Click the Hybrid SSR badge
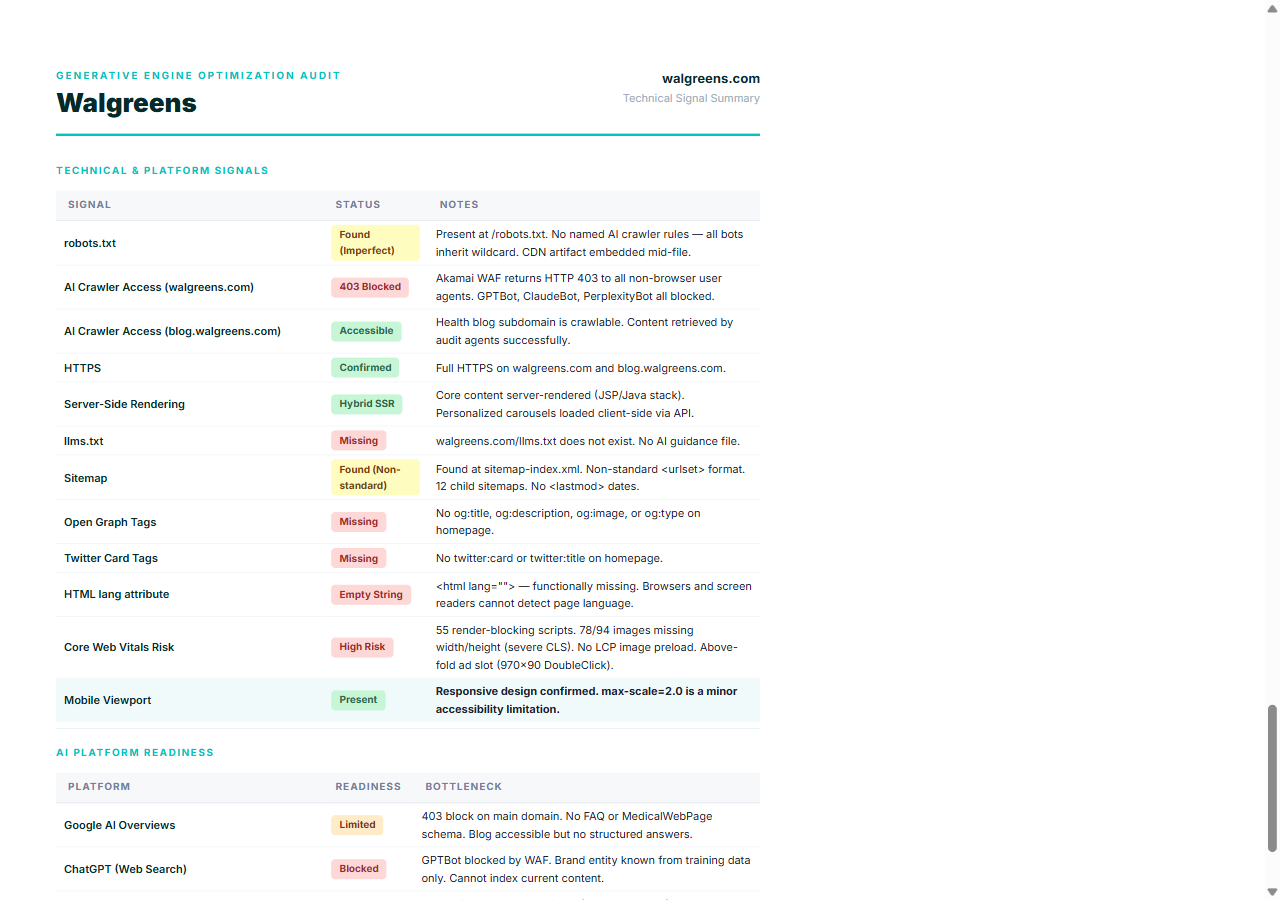1280x900 pixels. [366, 404]
